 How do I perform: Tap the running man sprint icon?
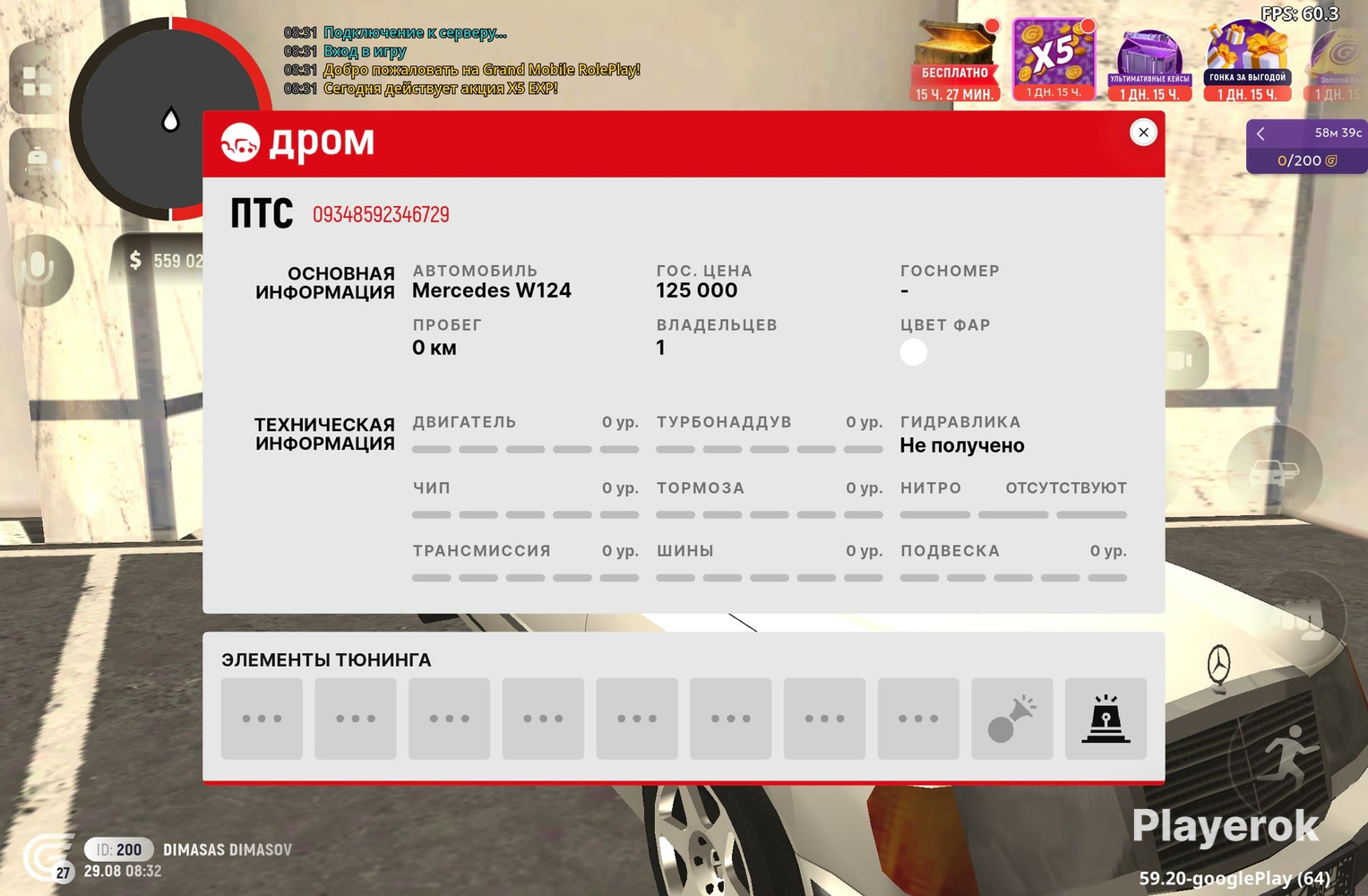pyautogui.click(x=1289, y=757)
